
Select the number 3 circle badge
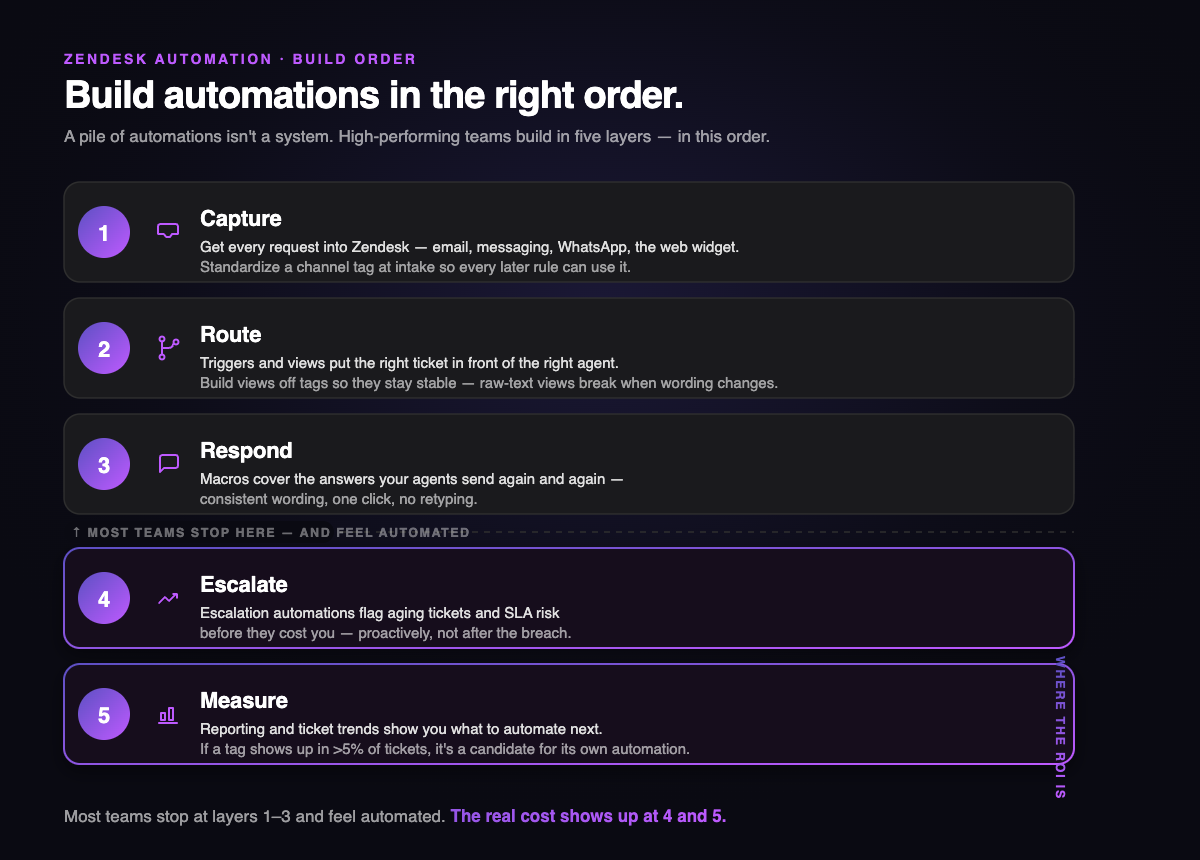tap(104, 464)
